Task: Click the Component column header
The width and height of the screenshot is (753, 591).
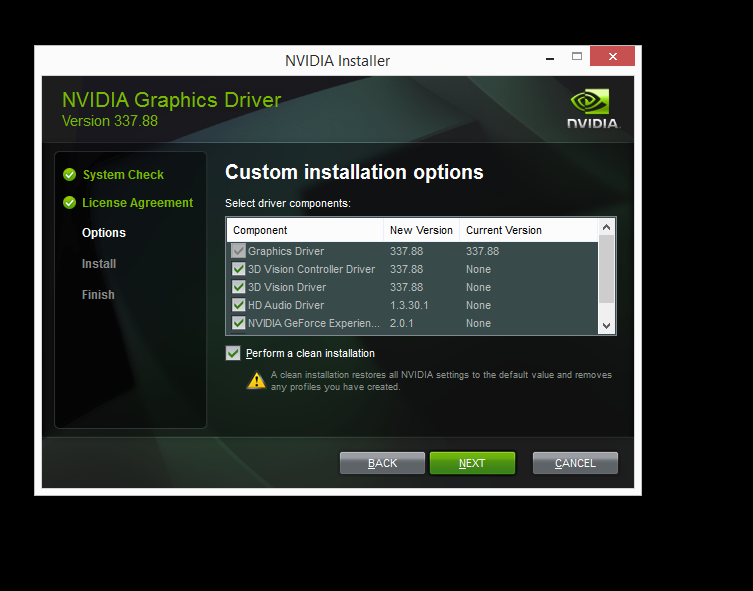Action: (305, 230)
